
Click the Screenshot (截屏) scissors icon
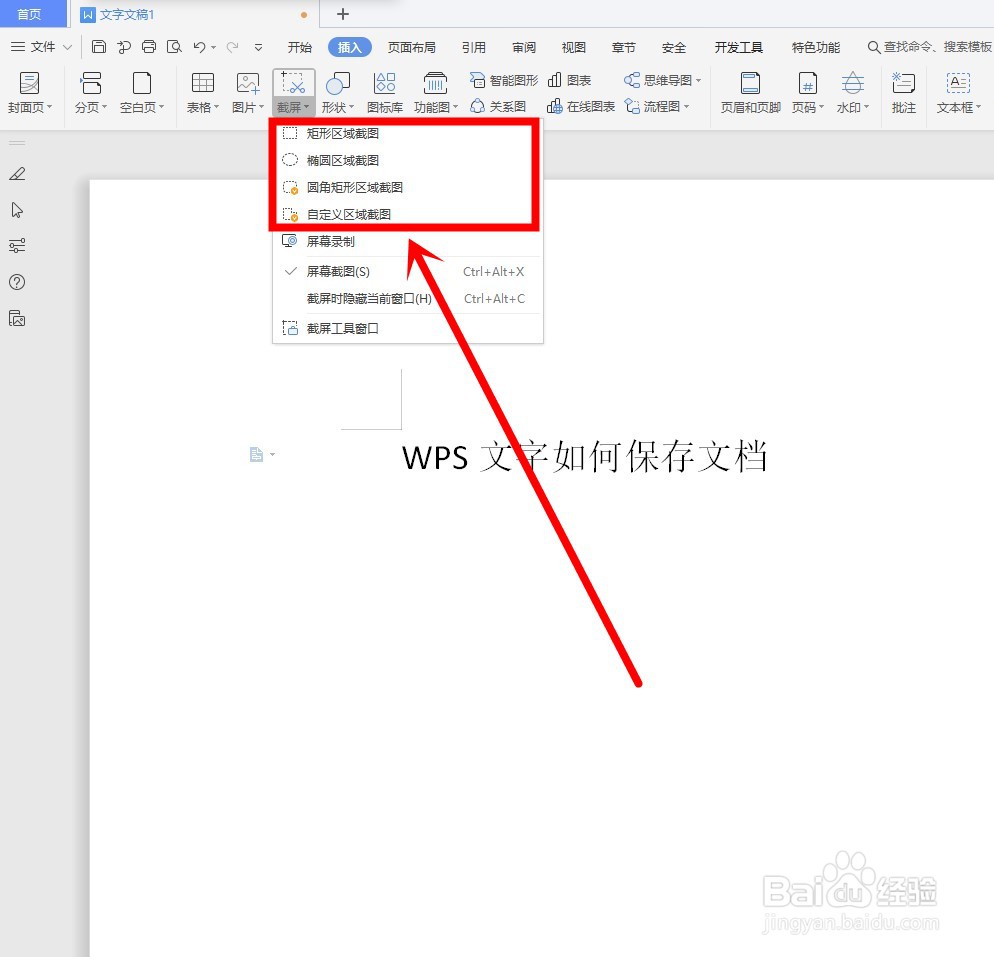pos(293,83)
